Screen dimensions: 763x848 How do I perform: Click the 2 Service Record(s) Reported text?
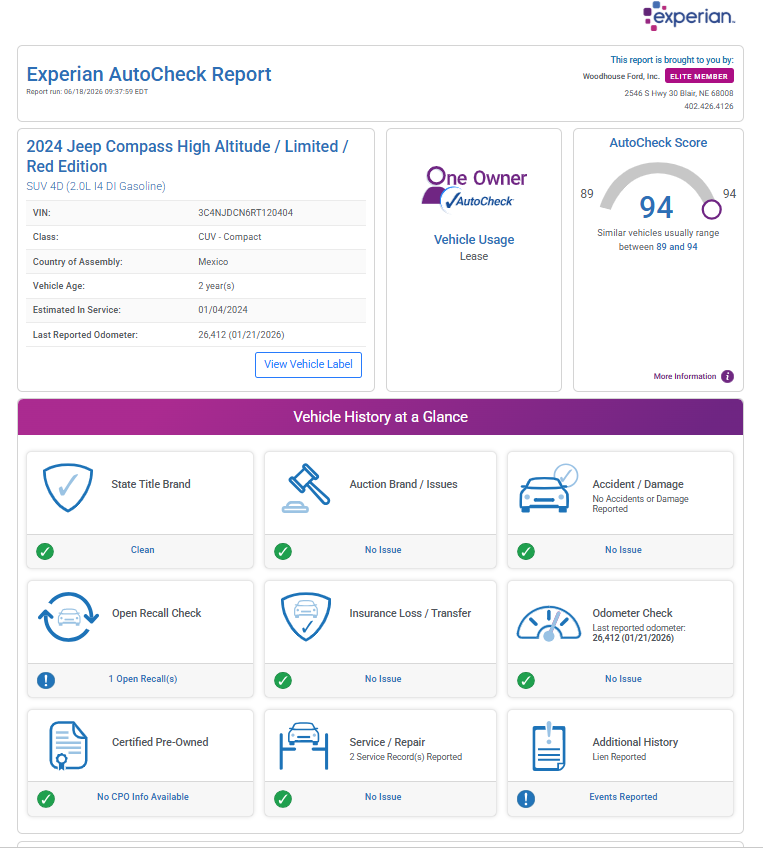(406, 757)
